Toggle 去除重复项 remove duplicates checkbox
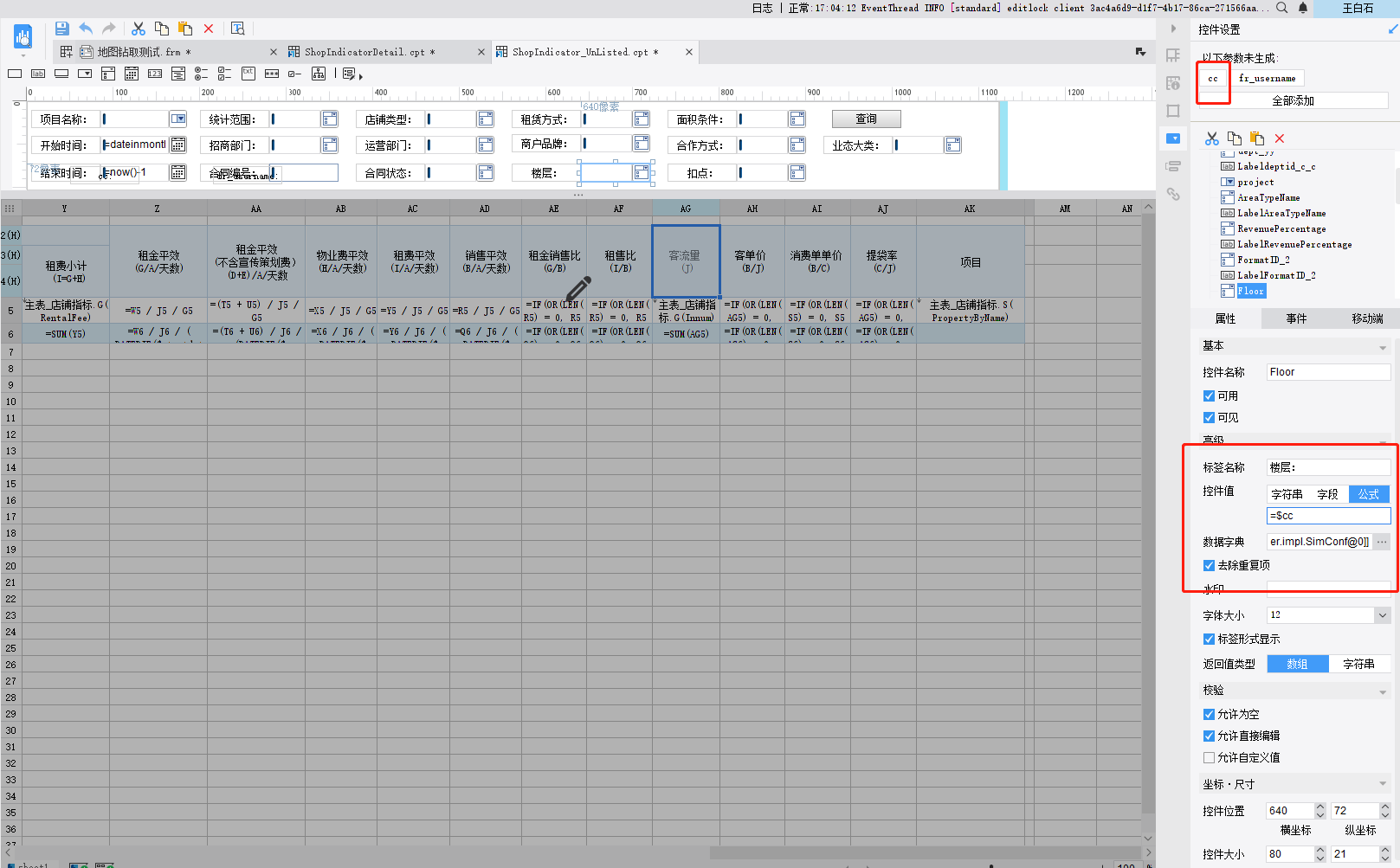This screenshot has height=868, width=1400. tap(1209, 565)
